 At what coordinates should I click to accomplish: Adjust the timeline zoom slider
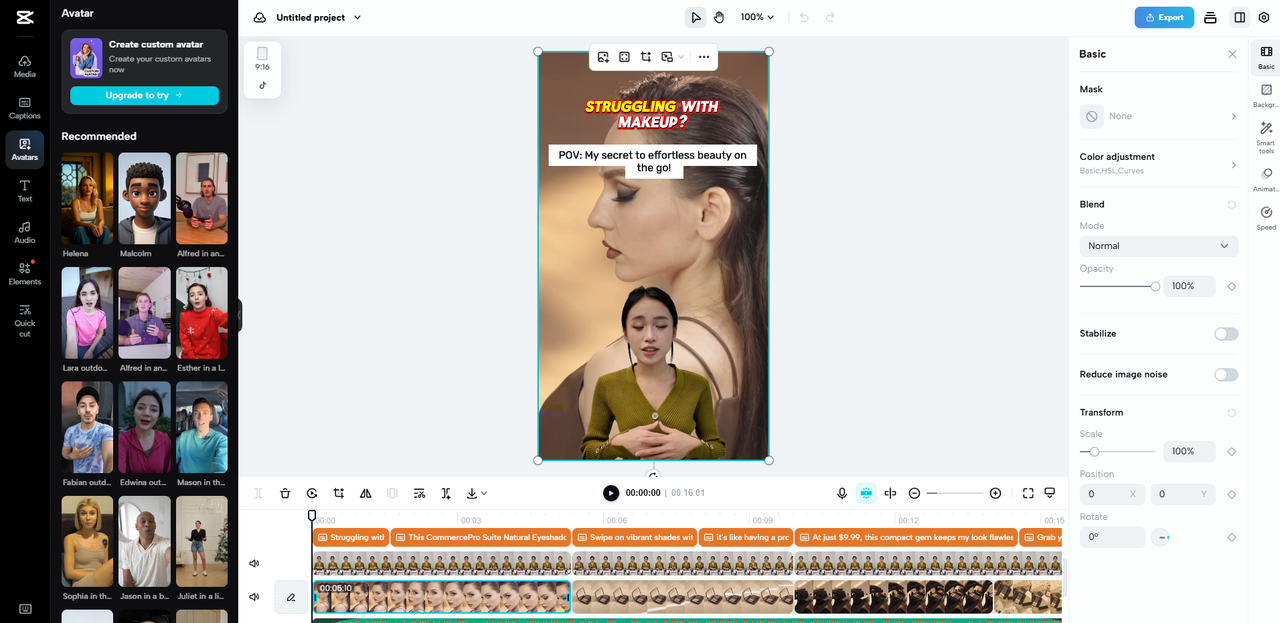954,493
